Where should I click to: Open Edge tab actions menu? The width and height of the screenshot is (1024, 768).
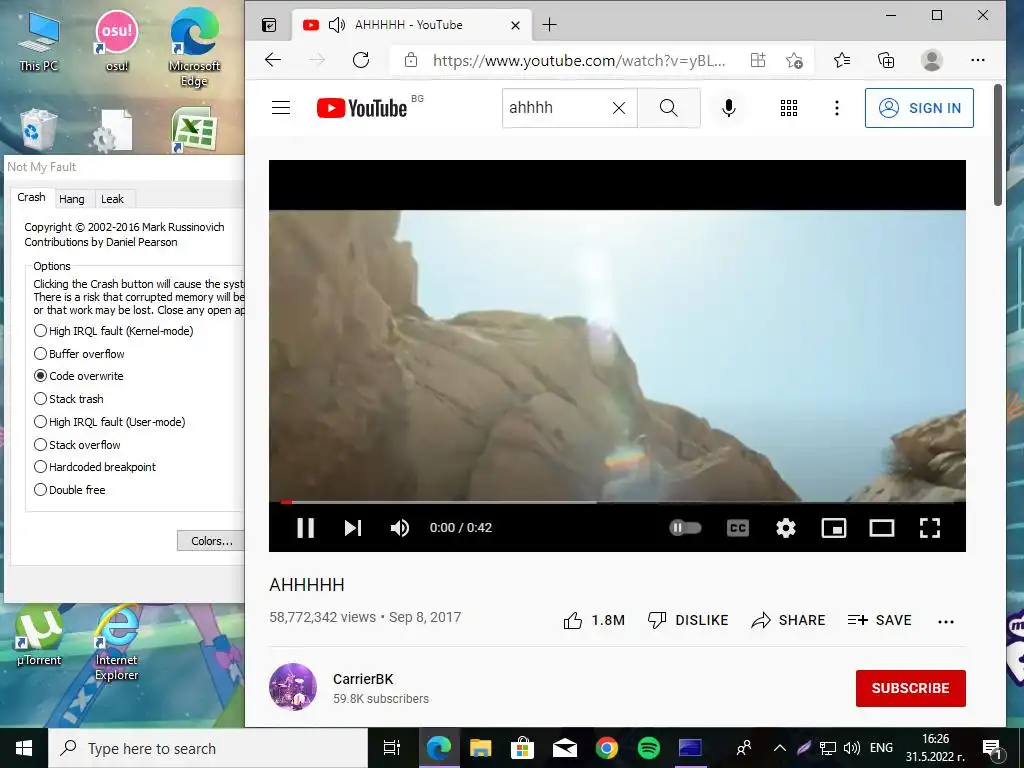269,25
